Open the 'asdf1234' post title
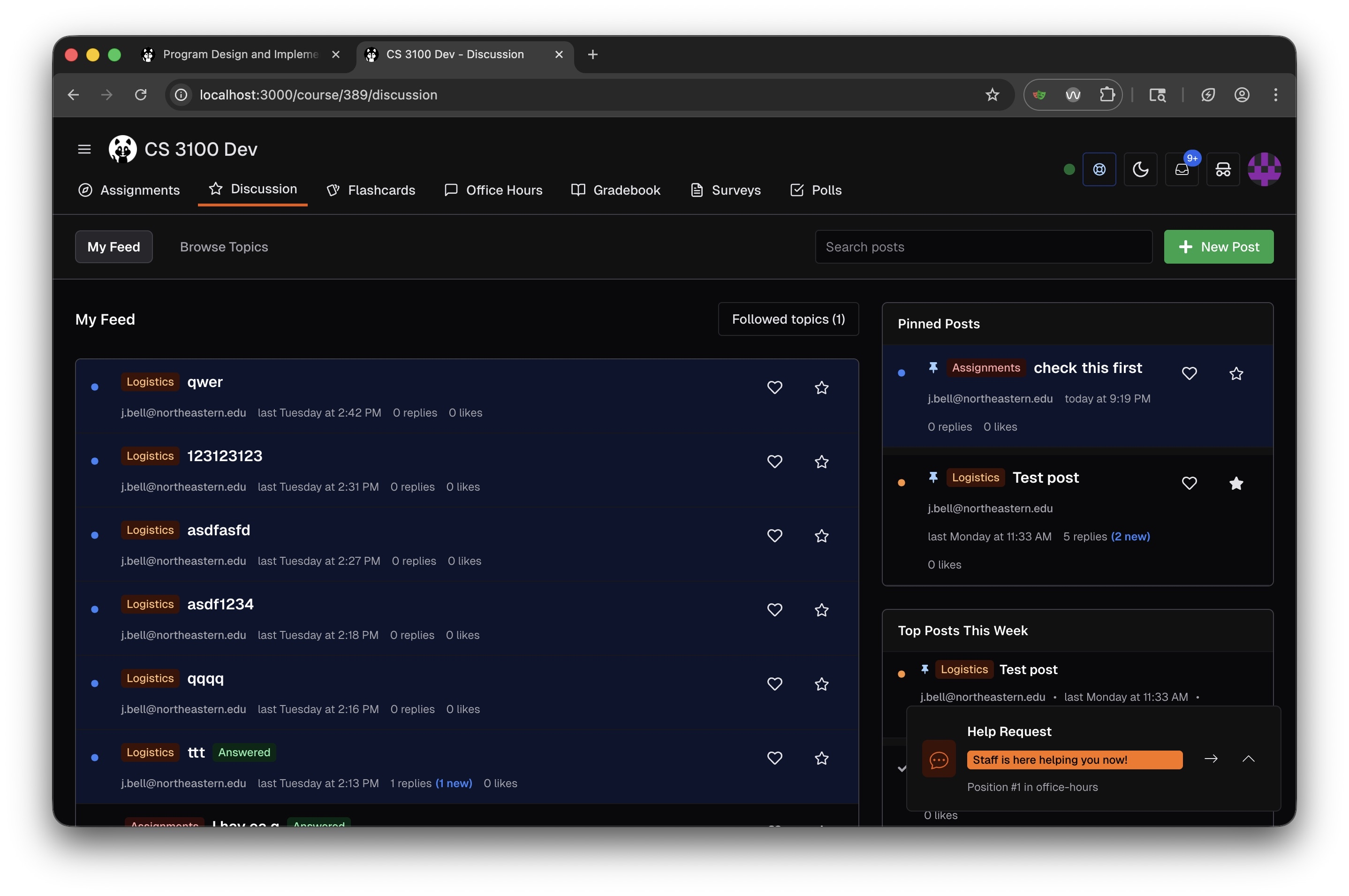The image size is (1349, 896). click(220, 604)
